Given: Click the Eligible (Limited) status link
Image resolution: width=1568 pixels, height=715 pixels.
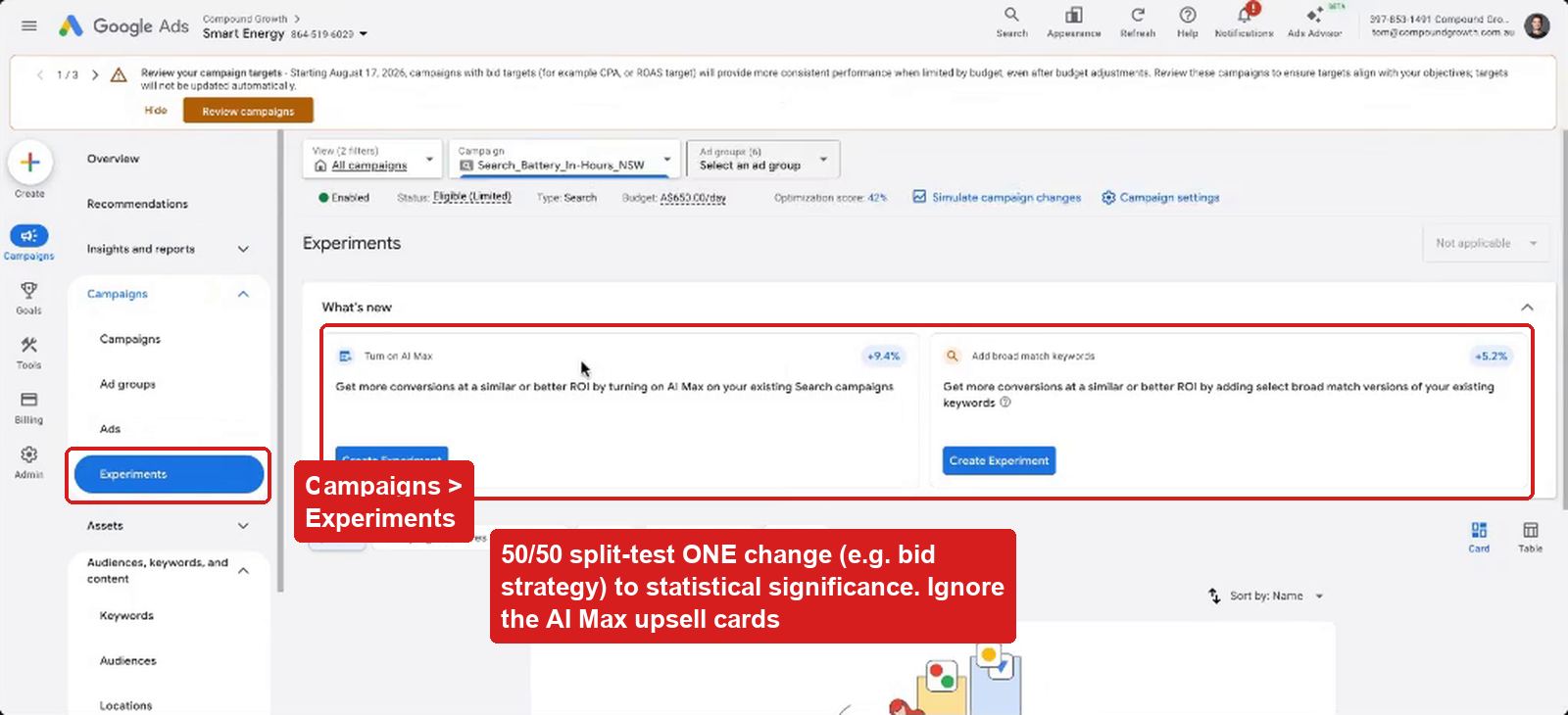Looking at the screenshot, I should click(471, 197).
